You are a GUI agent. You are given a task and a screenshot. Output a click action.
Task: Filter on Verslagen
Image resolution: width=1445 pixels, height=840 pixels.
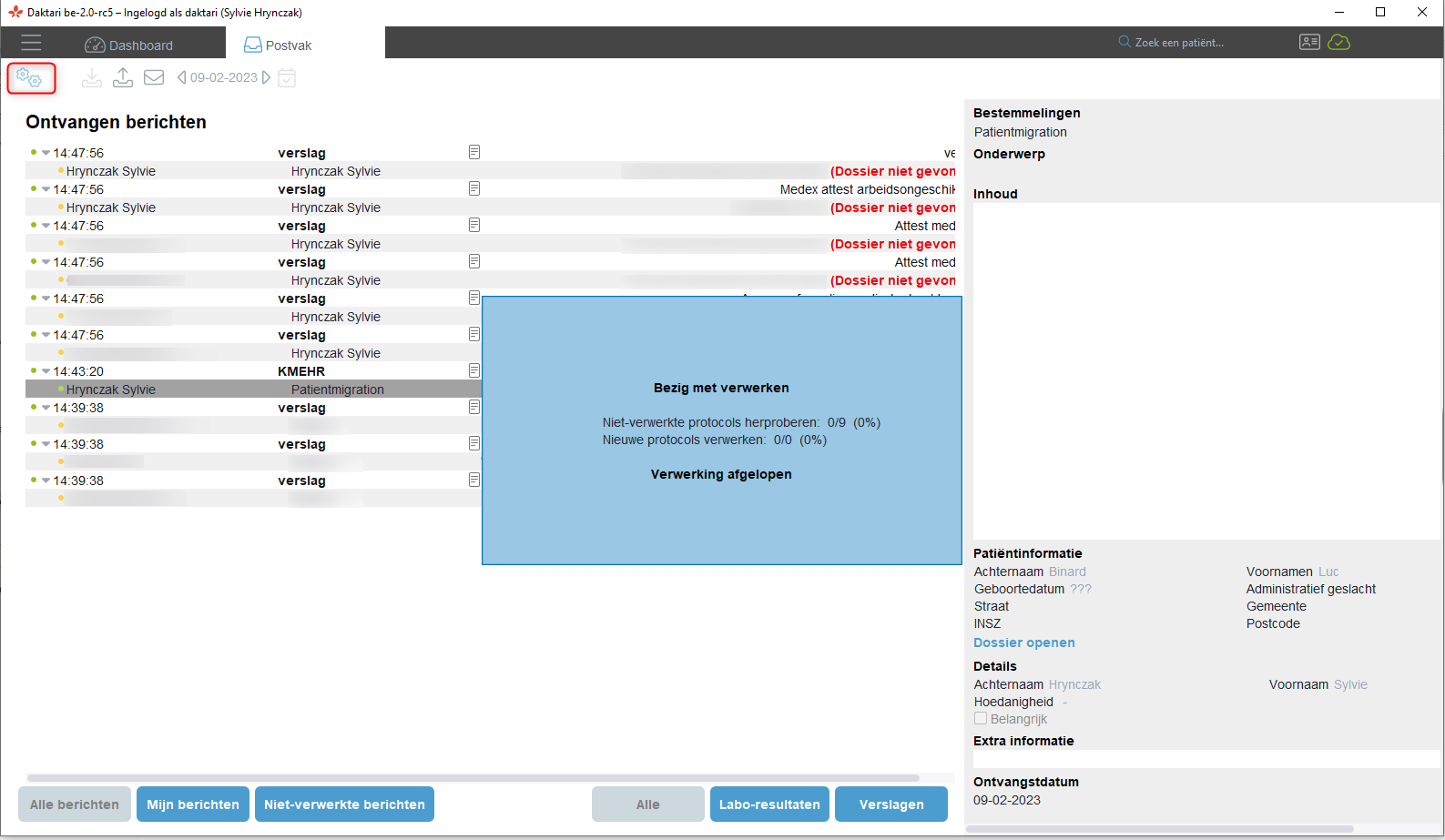[x=891, y=805]
